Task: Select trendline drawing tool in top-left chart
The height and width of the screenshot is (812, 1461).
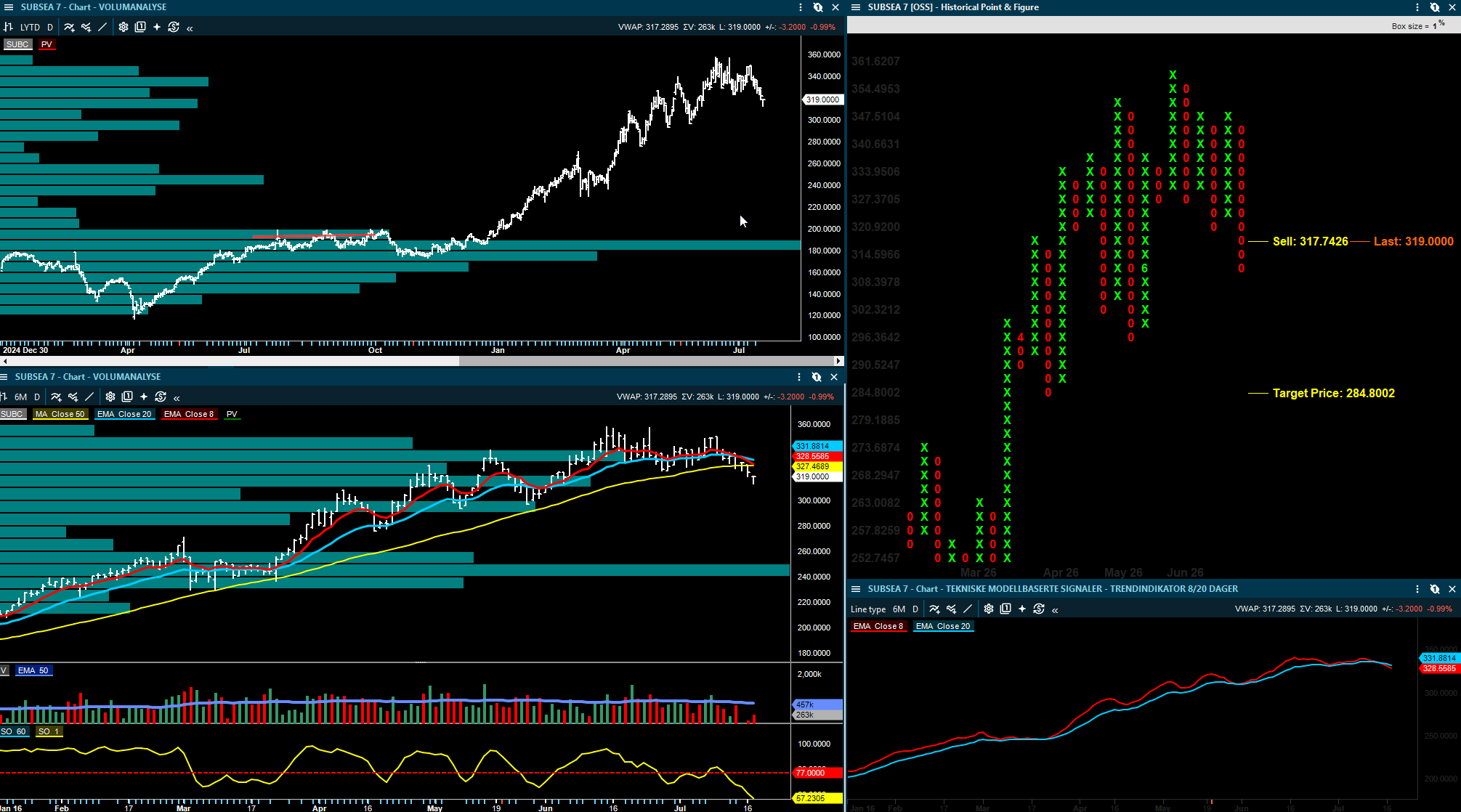Action: [102, 27]
